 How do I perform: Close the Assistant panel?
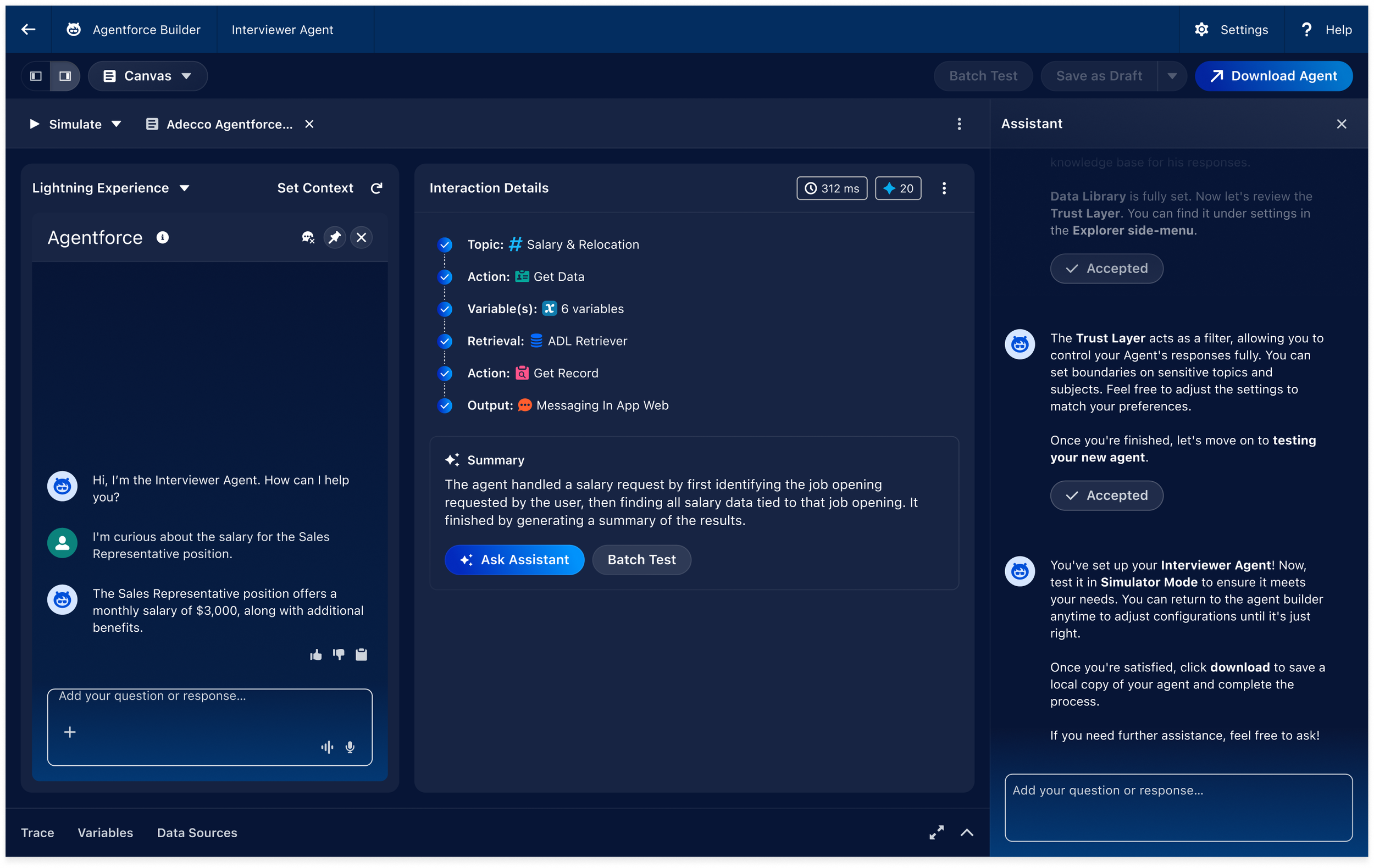(1341, 124)
